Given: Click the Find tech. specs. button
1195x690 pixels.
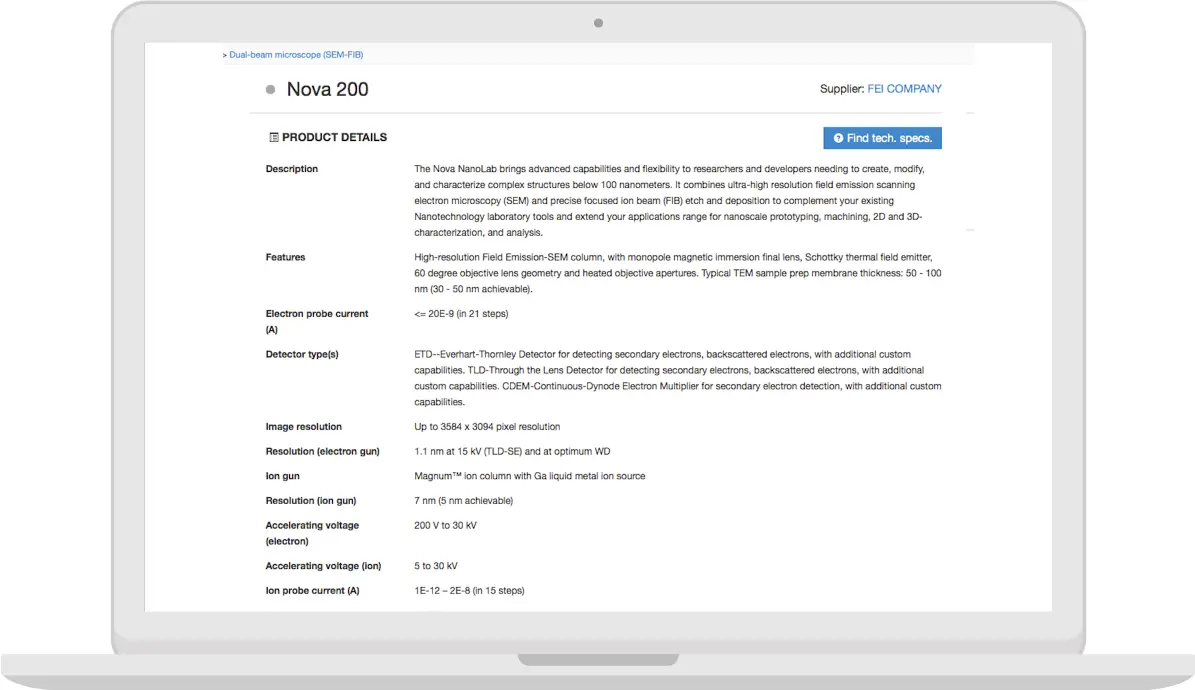Looking at the screenshot, I should pos(883,138).
